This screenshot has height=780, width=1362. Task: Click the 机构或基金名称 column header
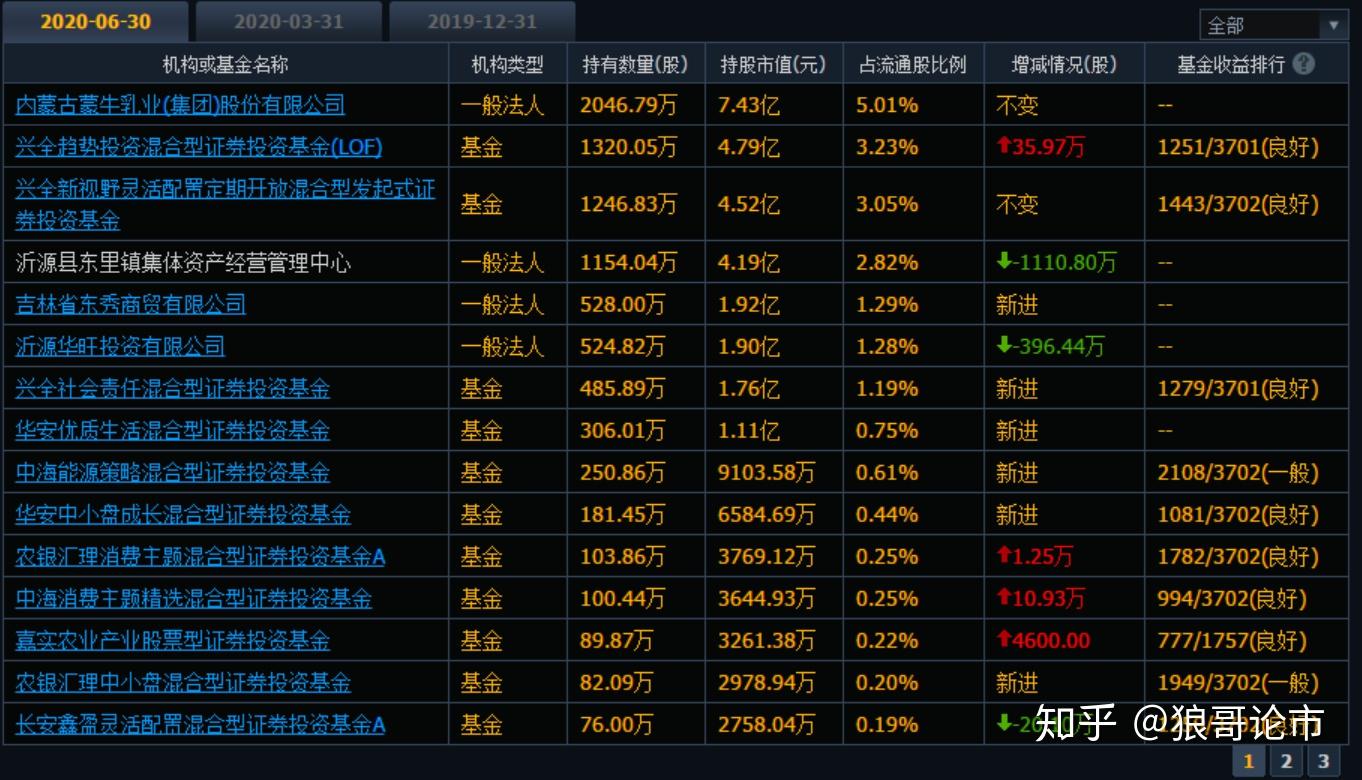(226, 65)
